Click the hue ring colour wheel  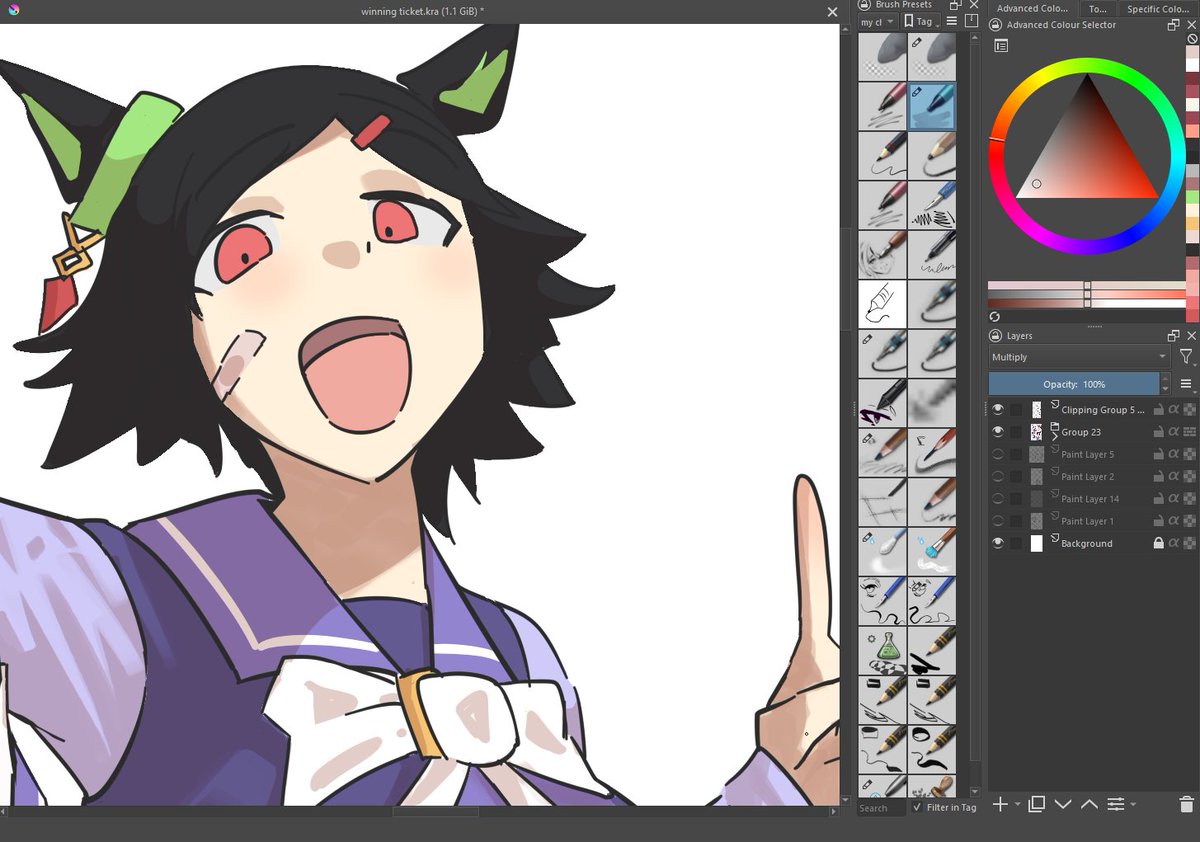1088,64
